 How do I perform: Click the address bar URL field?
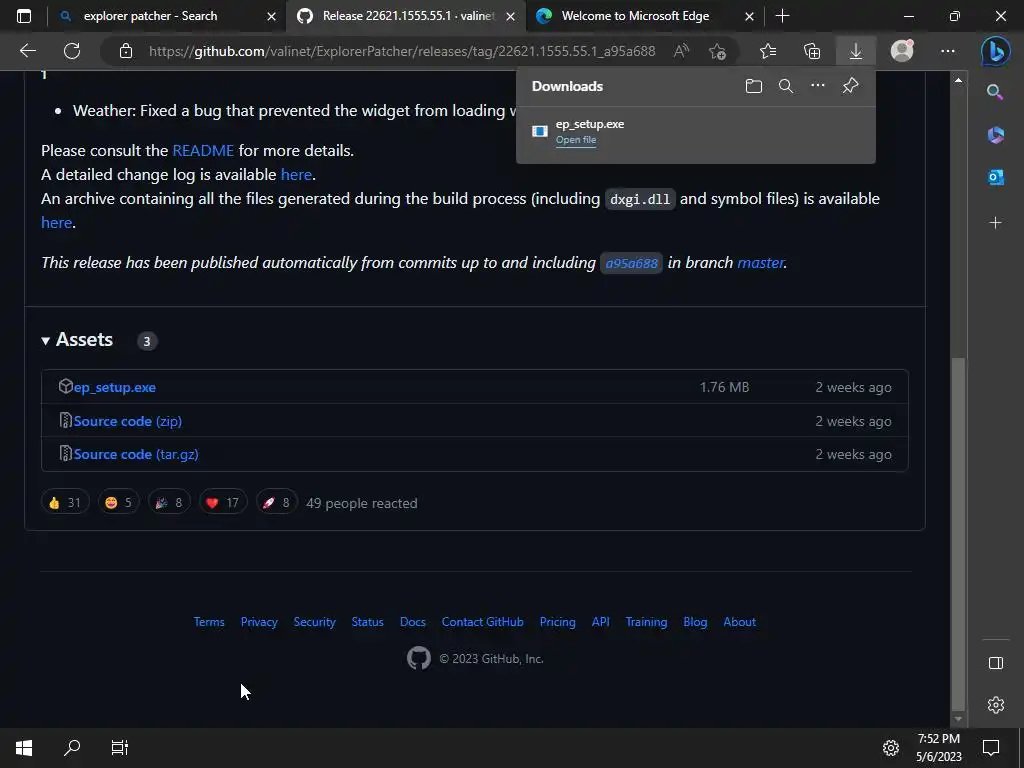402,51
